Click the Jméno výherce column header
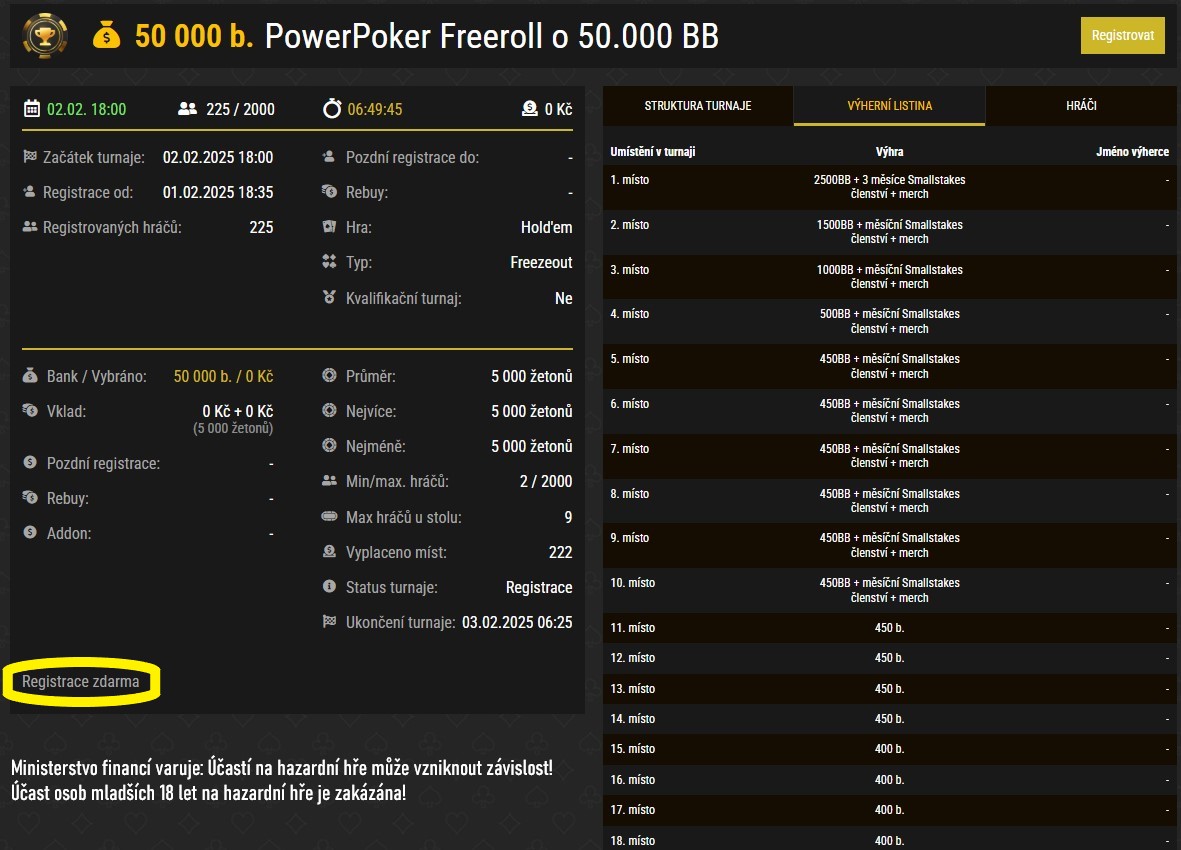Screen dimensions: 1181x850 pyautogui.click(x=1132, y=151)
